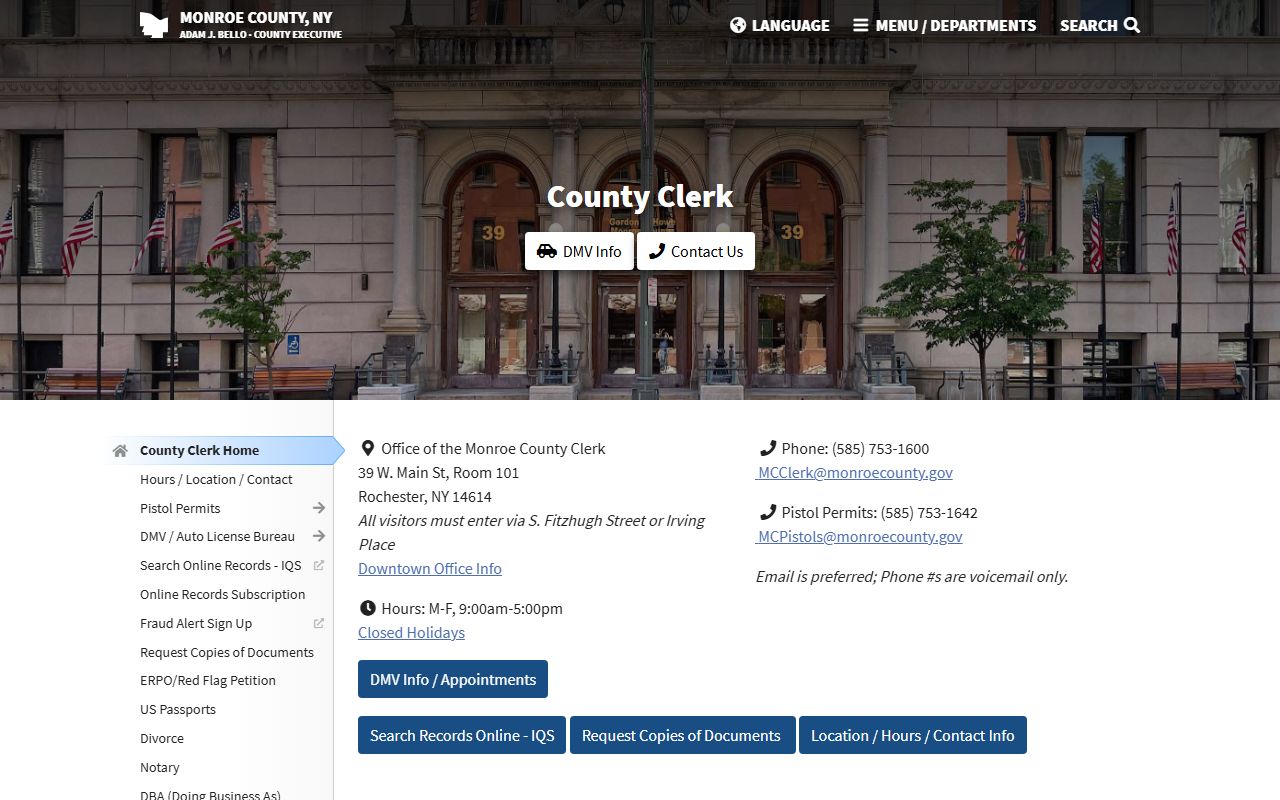Viewport: 1280px width, 800px height.
Task: Open US Passports sidebar item
Action: [178, 709]
